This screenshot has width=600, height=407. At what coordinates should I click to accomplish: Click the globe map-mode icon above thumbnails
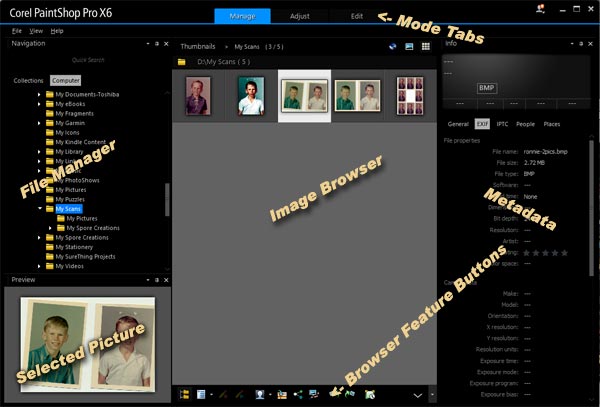coord(391,46)
